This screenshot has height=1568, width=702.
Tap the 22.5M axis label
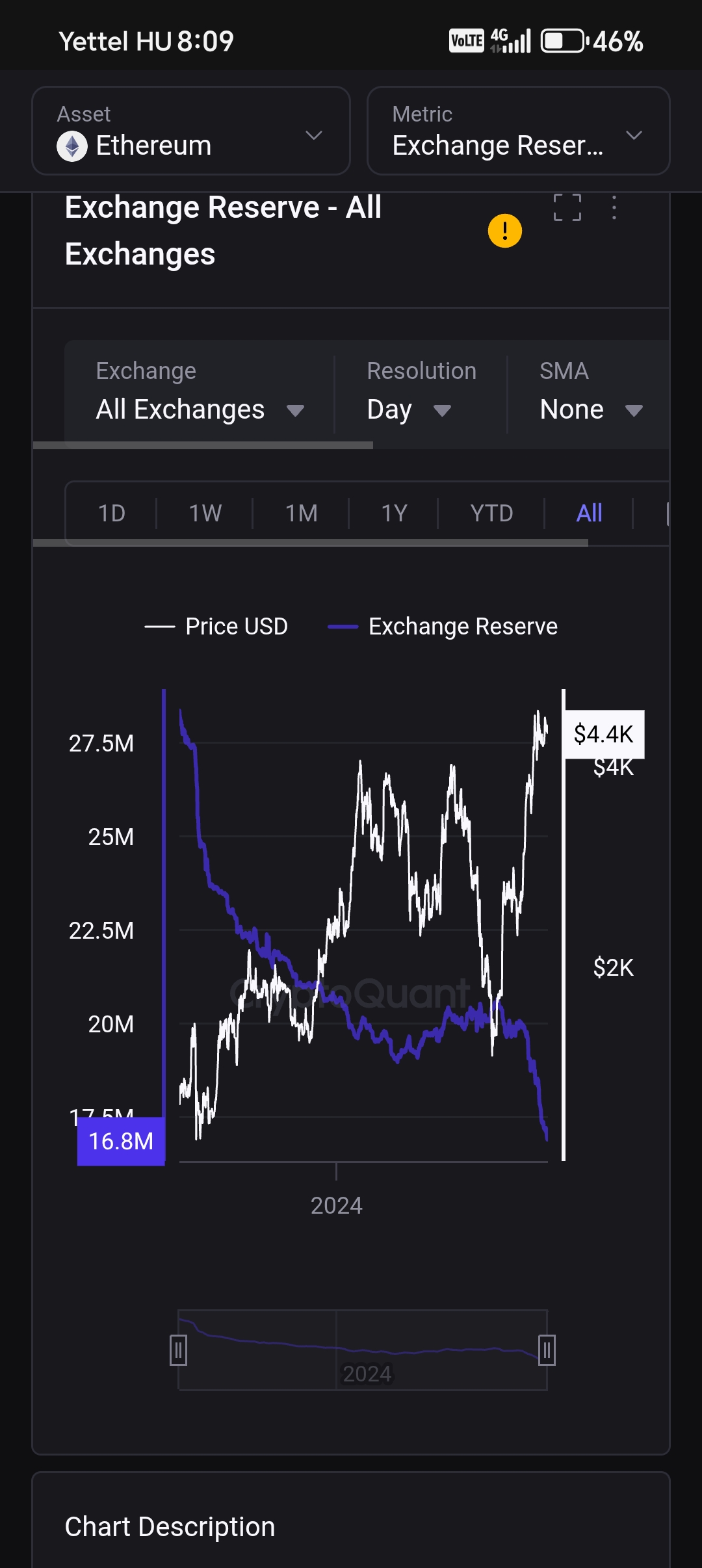[101, 930]
